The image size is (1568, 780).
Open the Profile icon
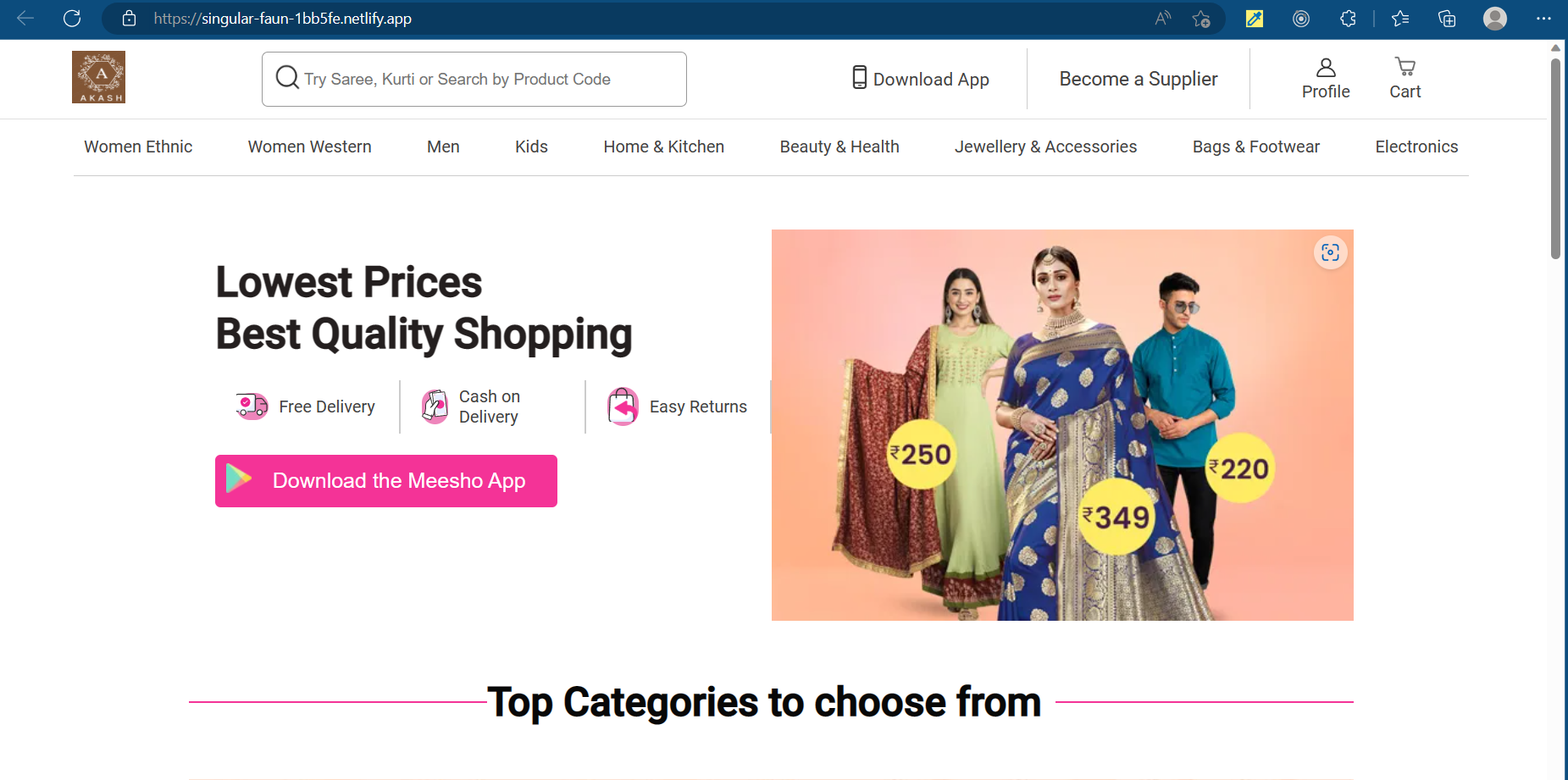click(1326, 66)
